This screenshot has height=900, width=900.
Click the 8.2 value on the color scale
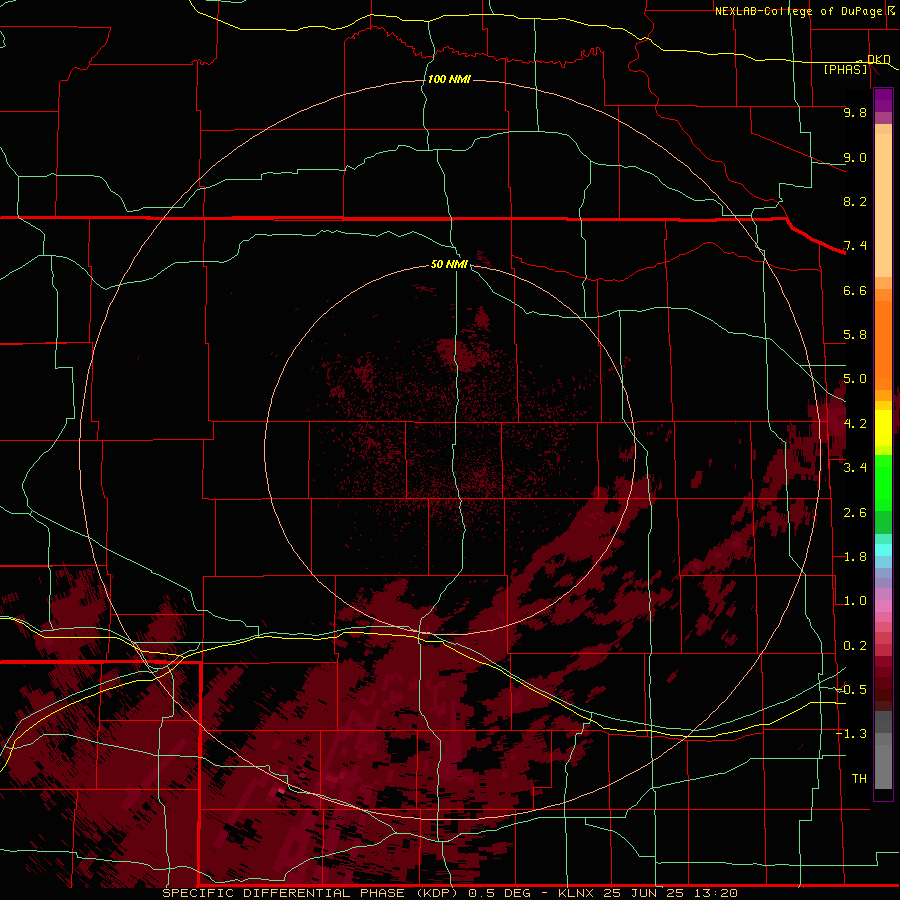pyautogui.click(x=855, y=201)
